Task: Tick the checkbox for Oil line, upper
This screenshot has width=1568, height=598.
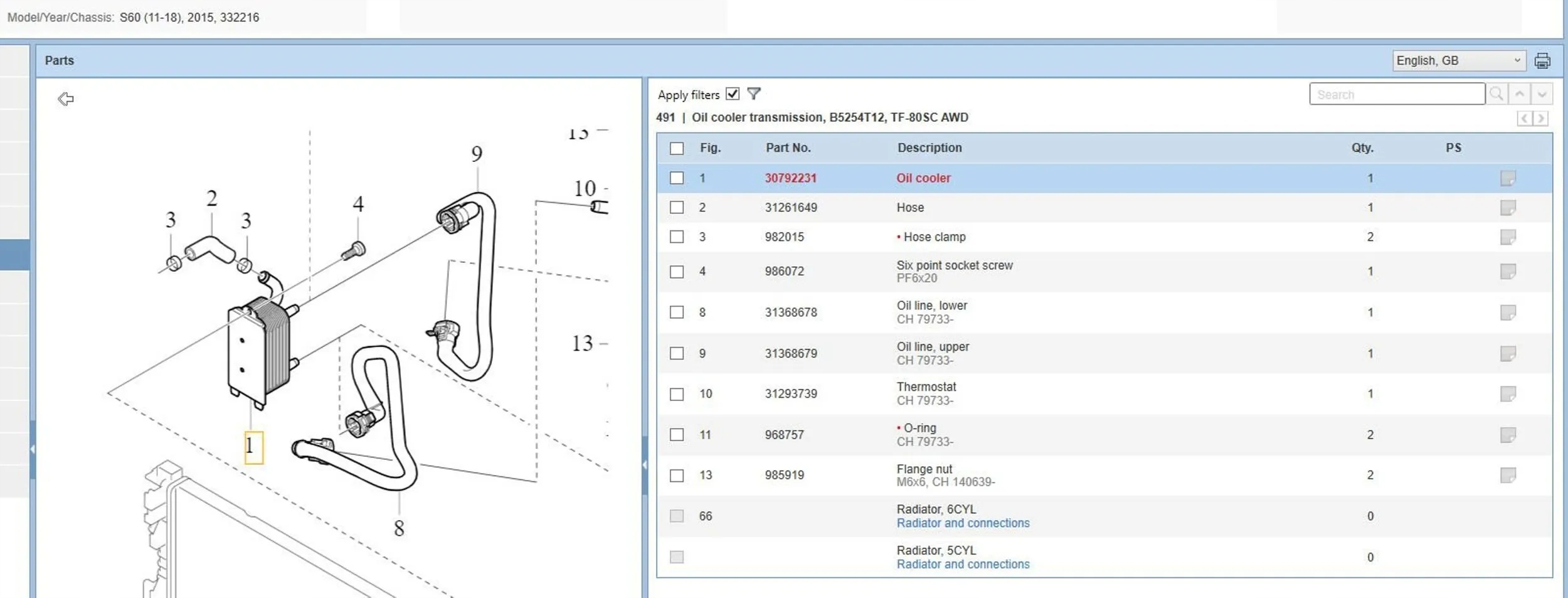Action: click(x=676, y=354)
